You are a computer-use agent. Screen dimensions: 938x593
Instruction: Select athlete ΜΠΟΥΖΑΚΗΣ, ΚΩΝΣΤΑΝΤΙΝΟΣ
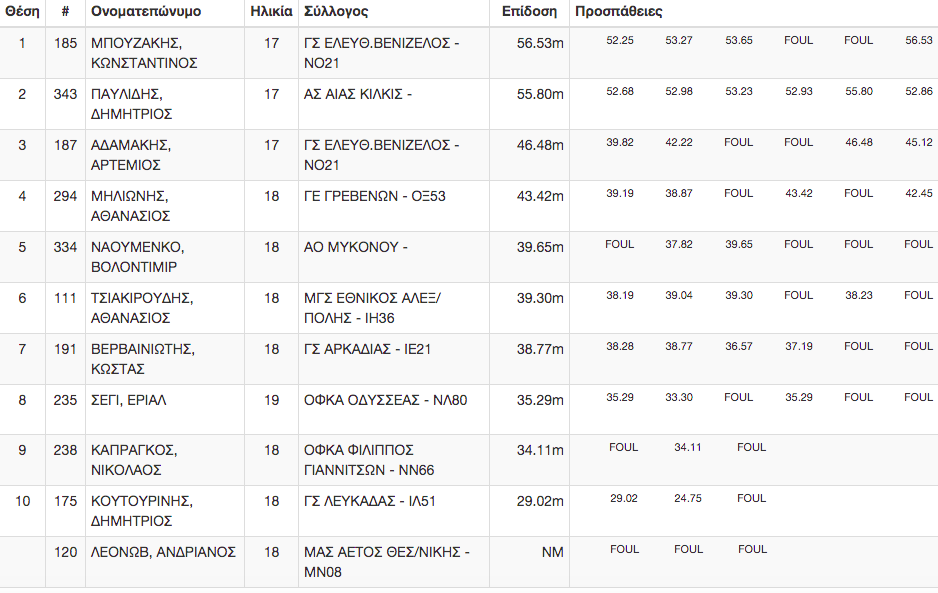[144, 53]
